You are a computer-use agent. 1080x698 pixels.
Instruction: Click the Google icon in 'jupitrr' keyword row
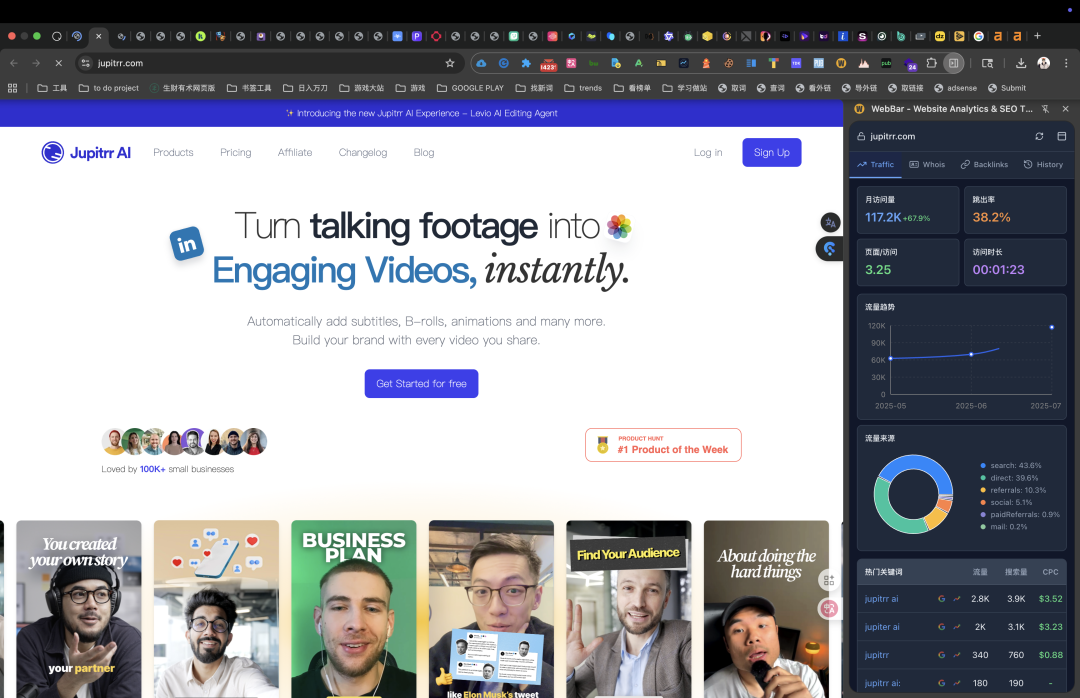[942, 655]
